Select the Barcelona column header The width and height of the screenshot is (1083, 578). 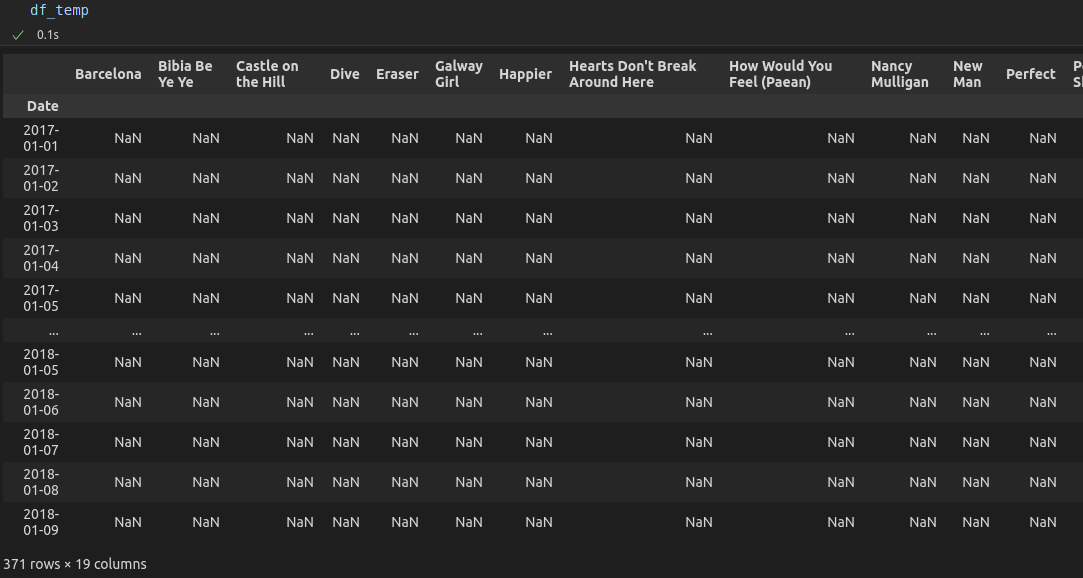[108, 74]
